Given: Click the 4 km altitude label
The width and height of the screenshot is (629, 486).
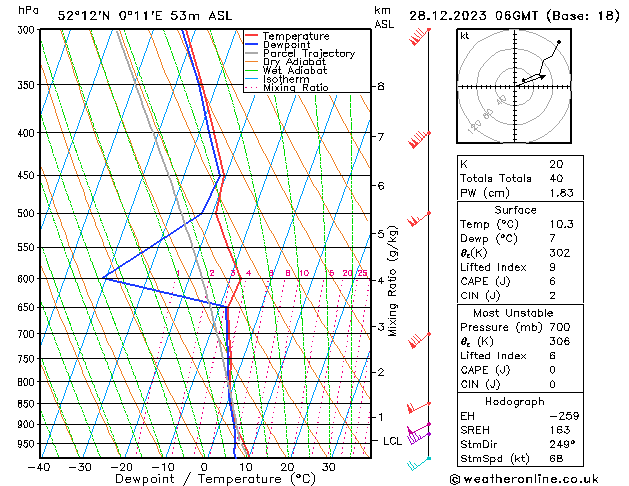Looking at the screenshot, I should pyautogui.click(x=381, y=280).
